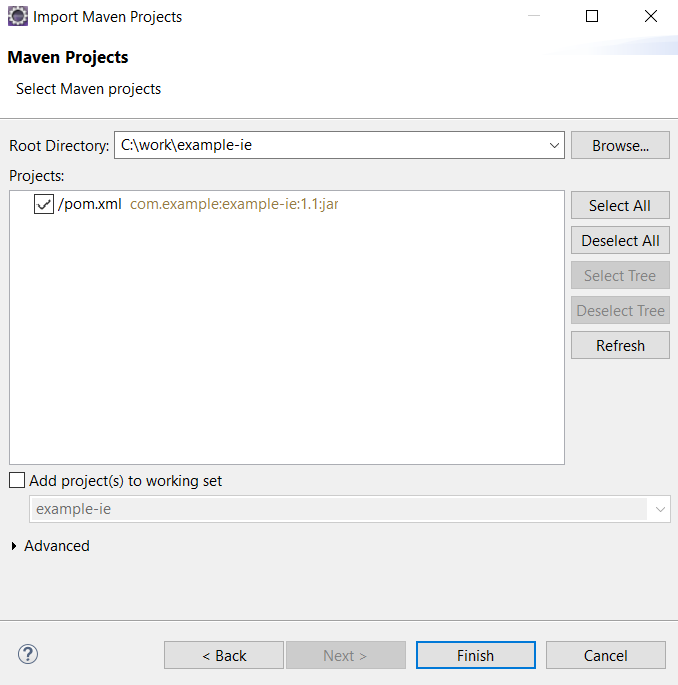Click the greyed Deselect Tree button
Image resolution: width=678 pixels, height=685 pixels.
click(620, 310)
